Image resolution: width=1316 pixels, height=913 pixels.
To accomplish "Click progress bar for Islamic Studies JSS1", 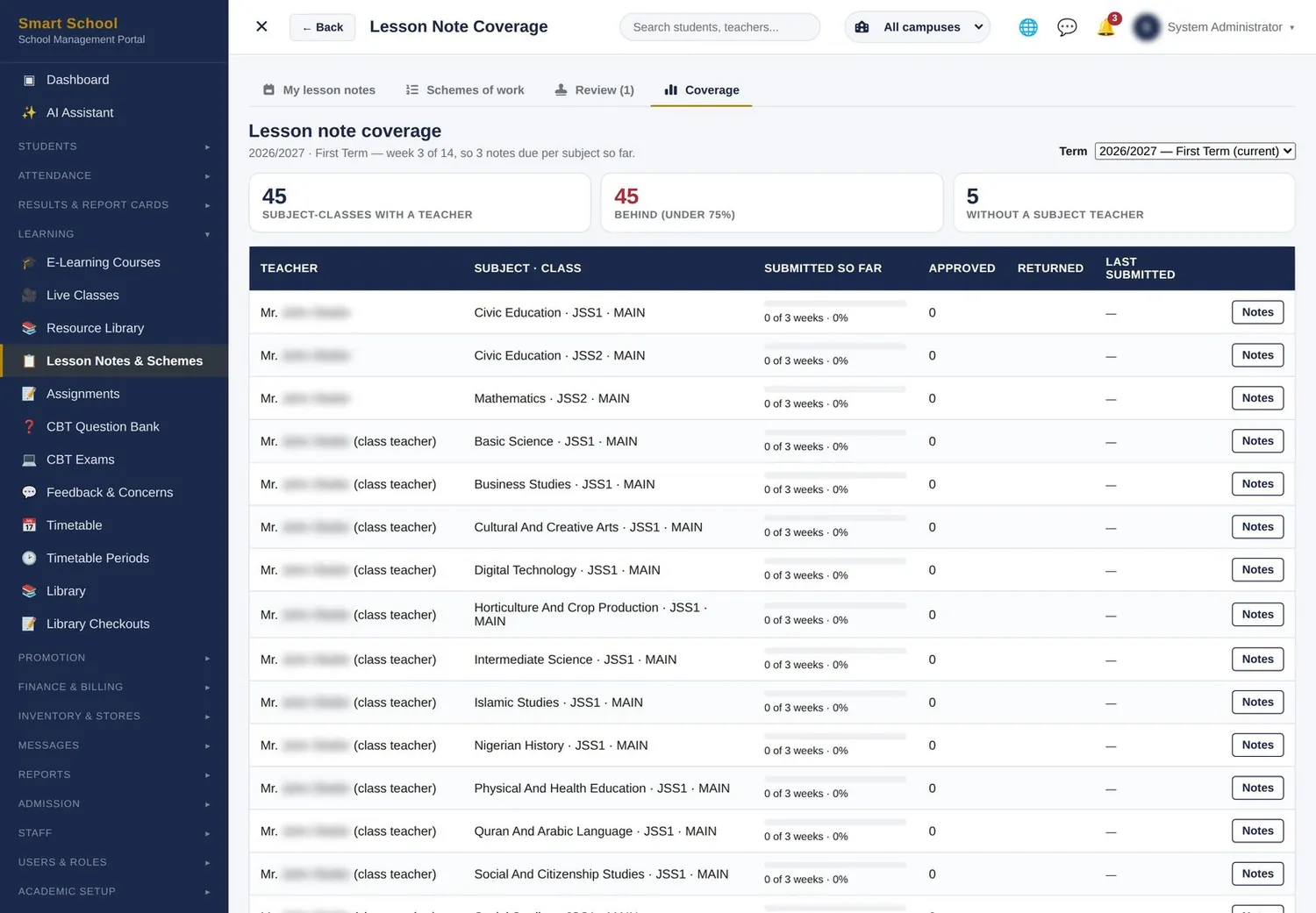I will coord(834,694).
